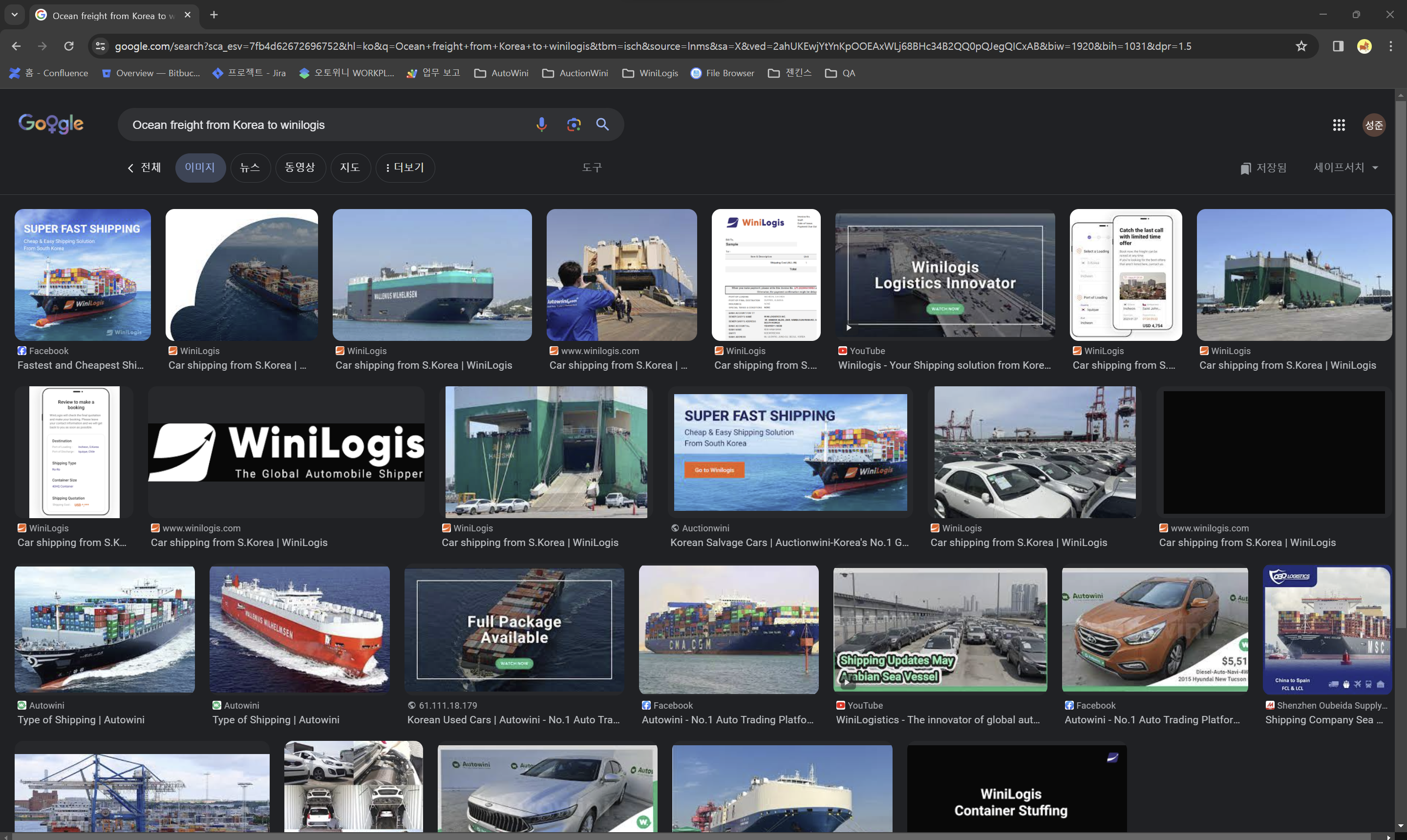This screenshot has height=840, width=1407.
Task: Open 저장됨 saved items
Action: pos(1263,168)
